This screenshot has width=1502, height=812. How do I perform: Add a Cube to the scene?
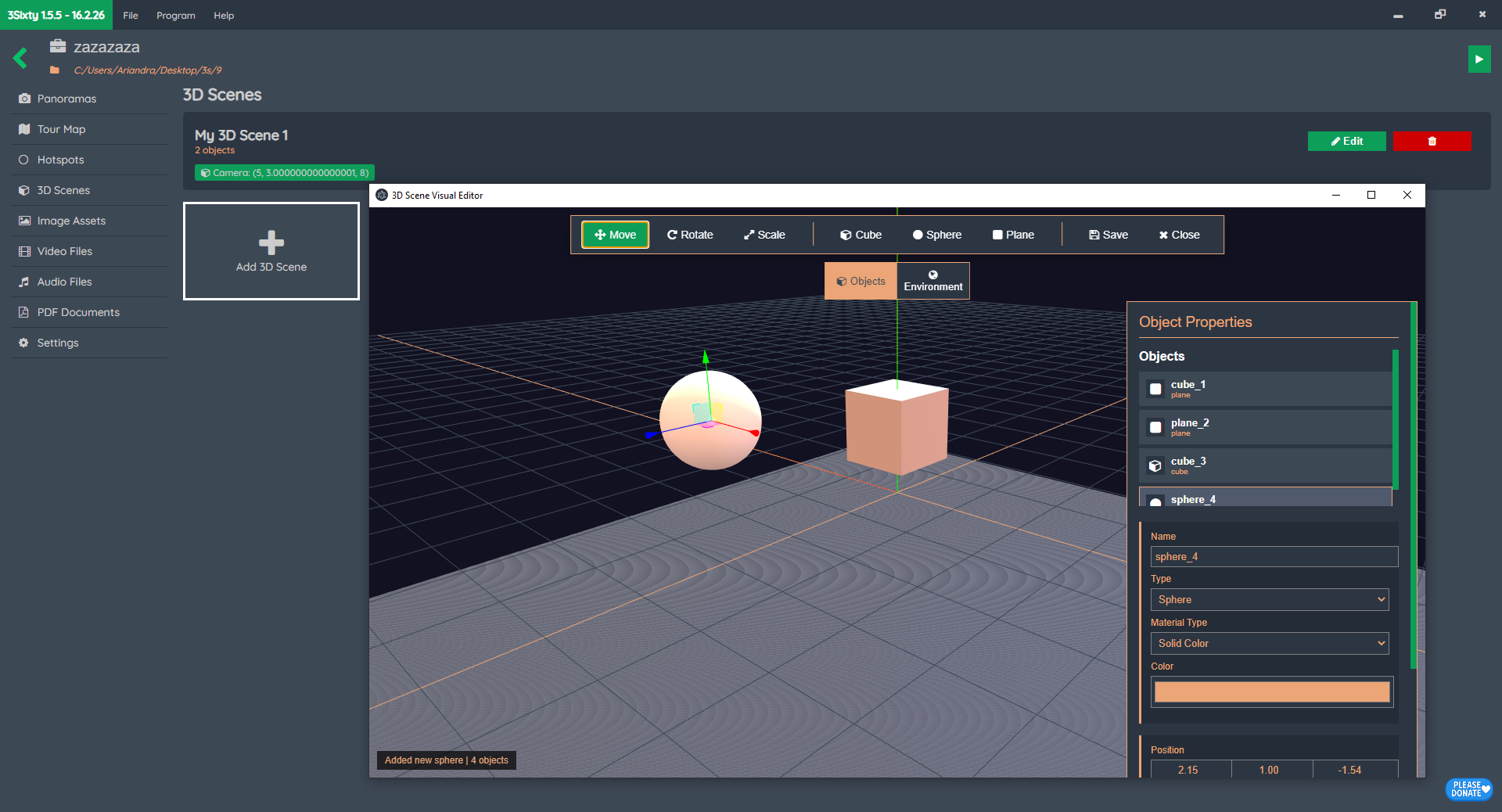point(861,235)
